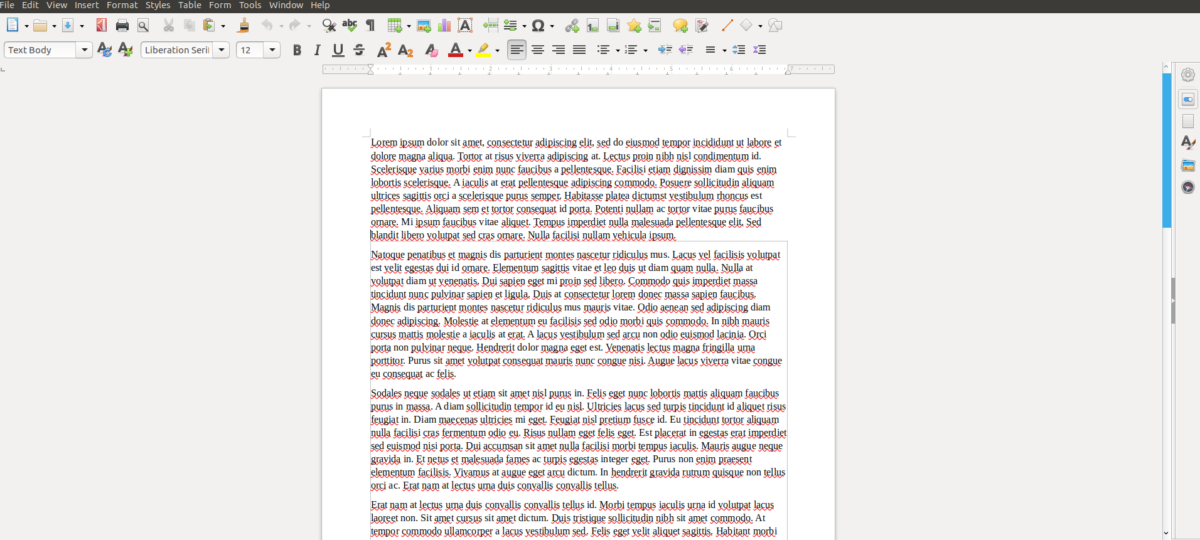Toggle Italic formatting
The width and height of the screenshot is (1200, 540).
(317, 50)
